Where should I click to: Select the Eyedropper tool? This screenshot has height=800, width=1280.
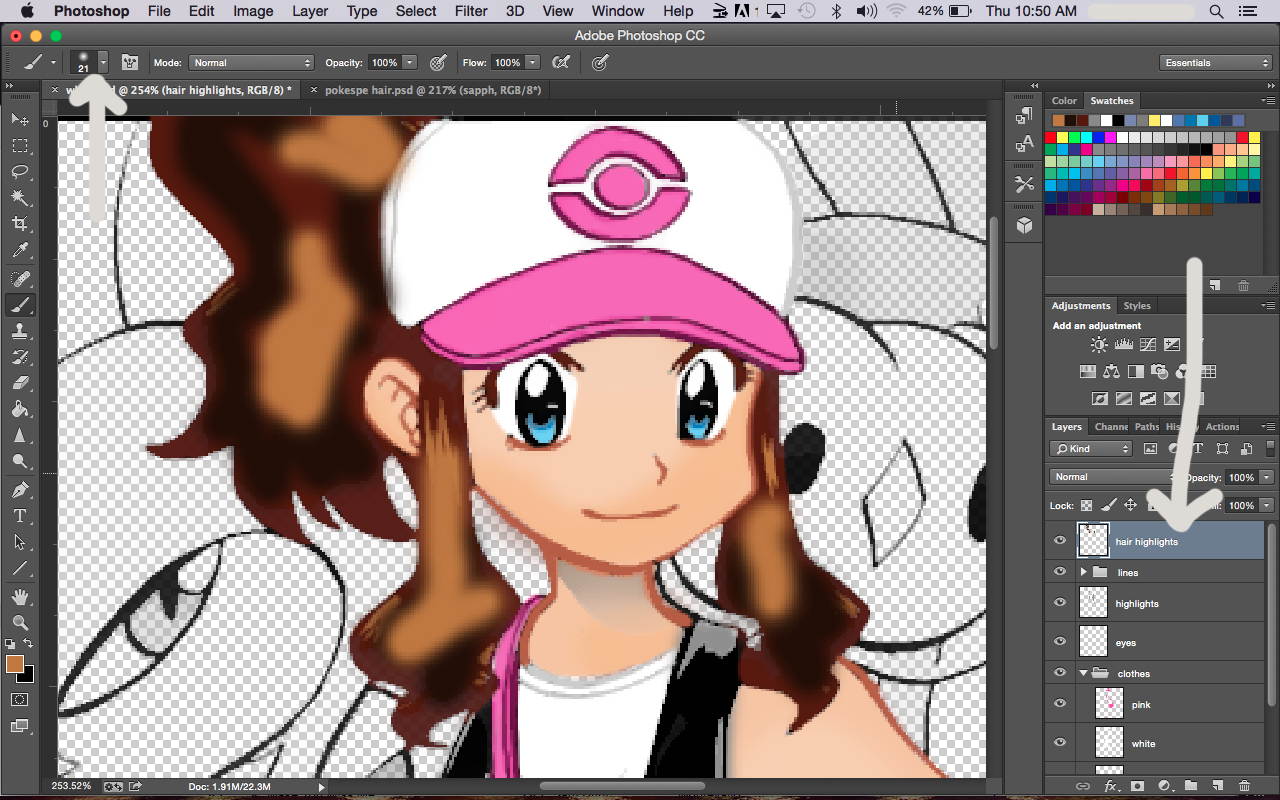20,250
